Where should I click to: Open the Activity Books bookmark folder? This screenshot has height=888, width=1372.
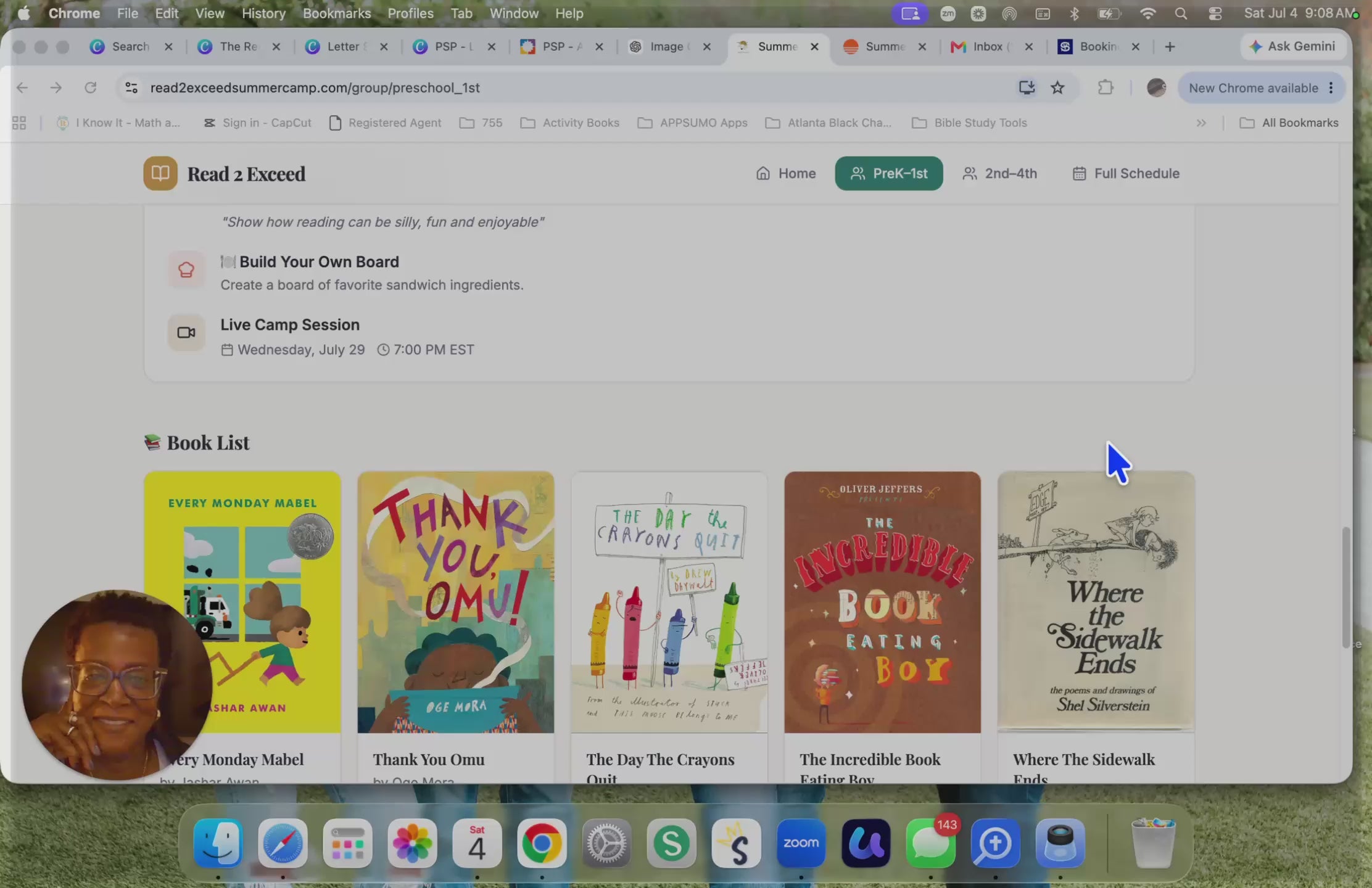(x=570, y=123)
